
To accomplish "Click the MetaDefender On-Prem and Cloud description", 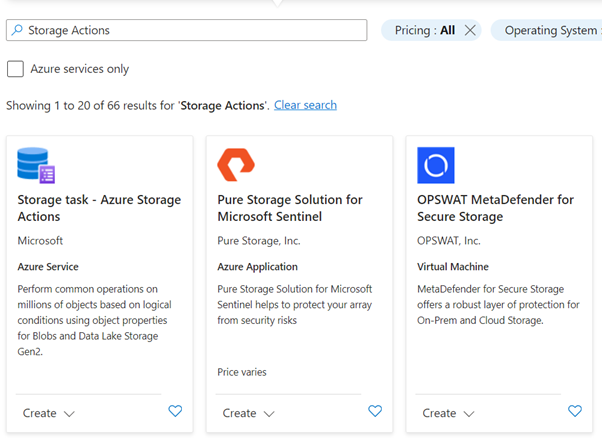I will tap(498, 304).
